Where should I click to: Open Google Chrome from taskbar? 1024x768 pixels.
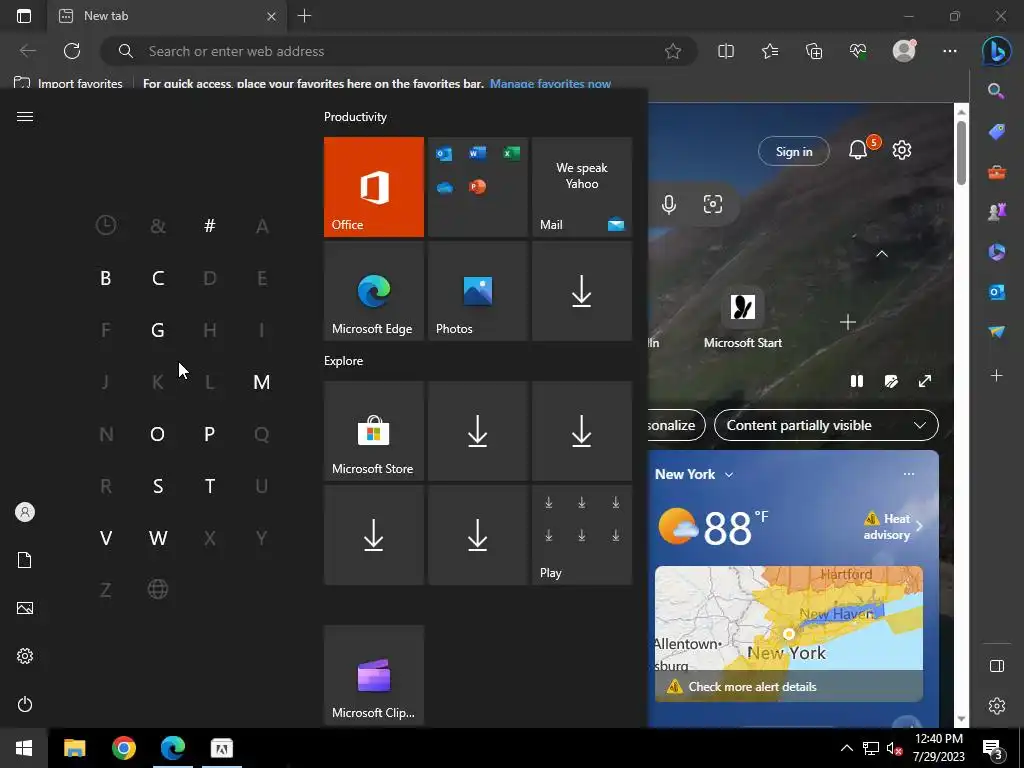(123, 748)
